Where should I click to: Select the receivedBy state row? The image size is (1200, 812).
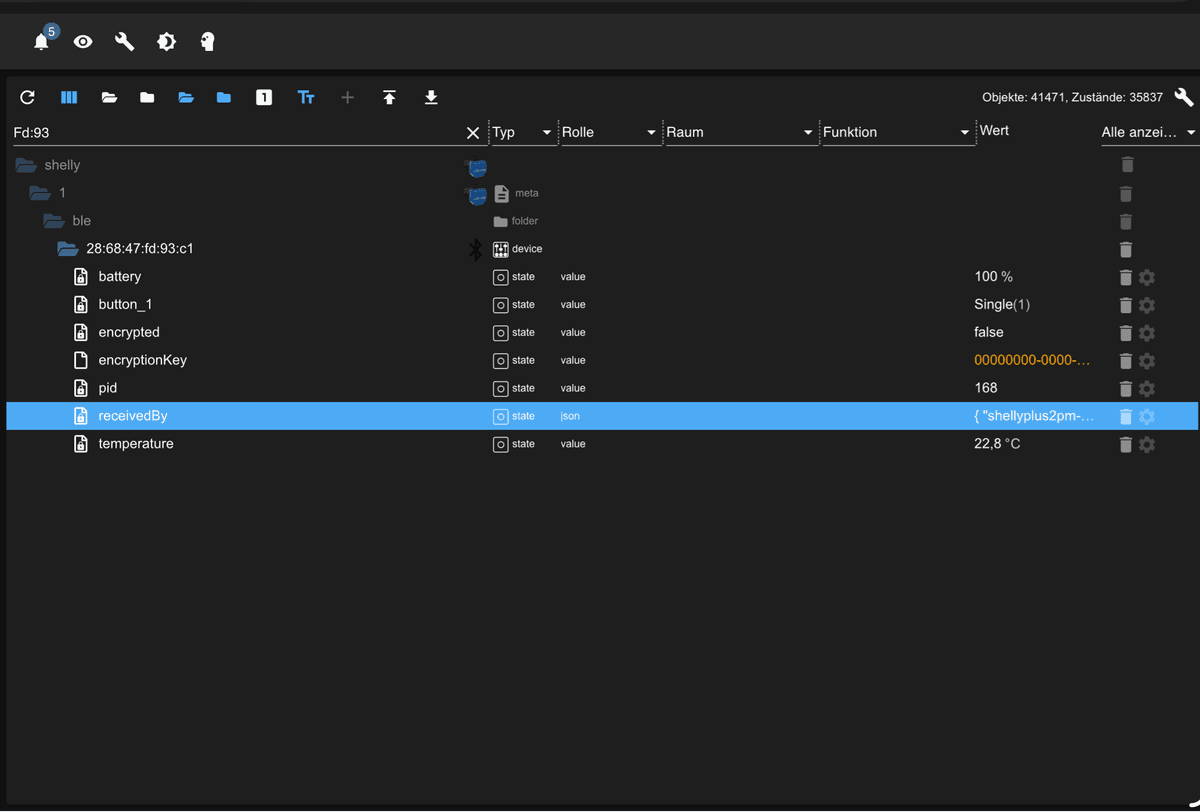602,416
